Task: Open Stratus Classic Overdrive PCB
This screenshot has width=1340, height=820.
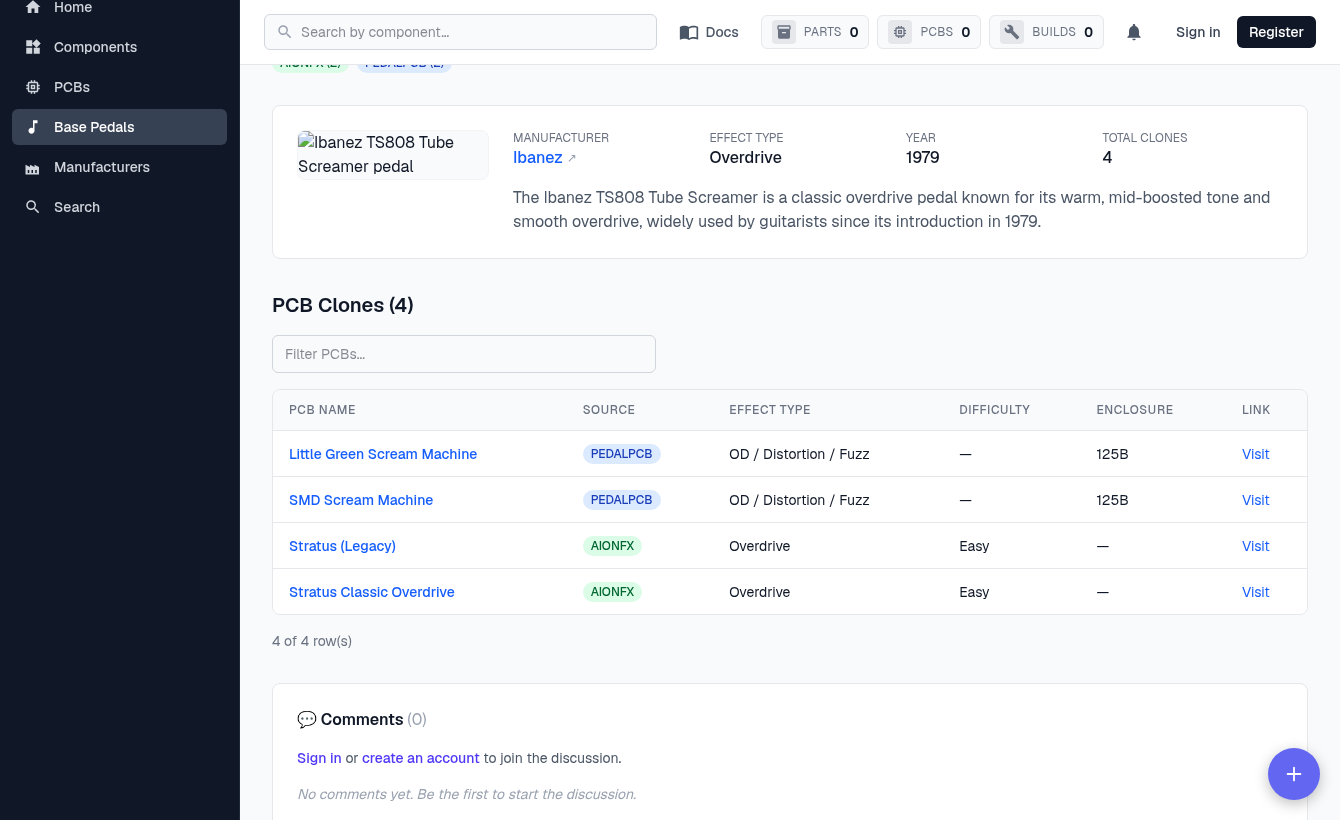Action: [372, 592]
